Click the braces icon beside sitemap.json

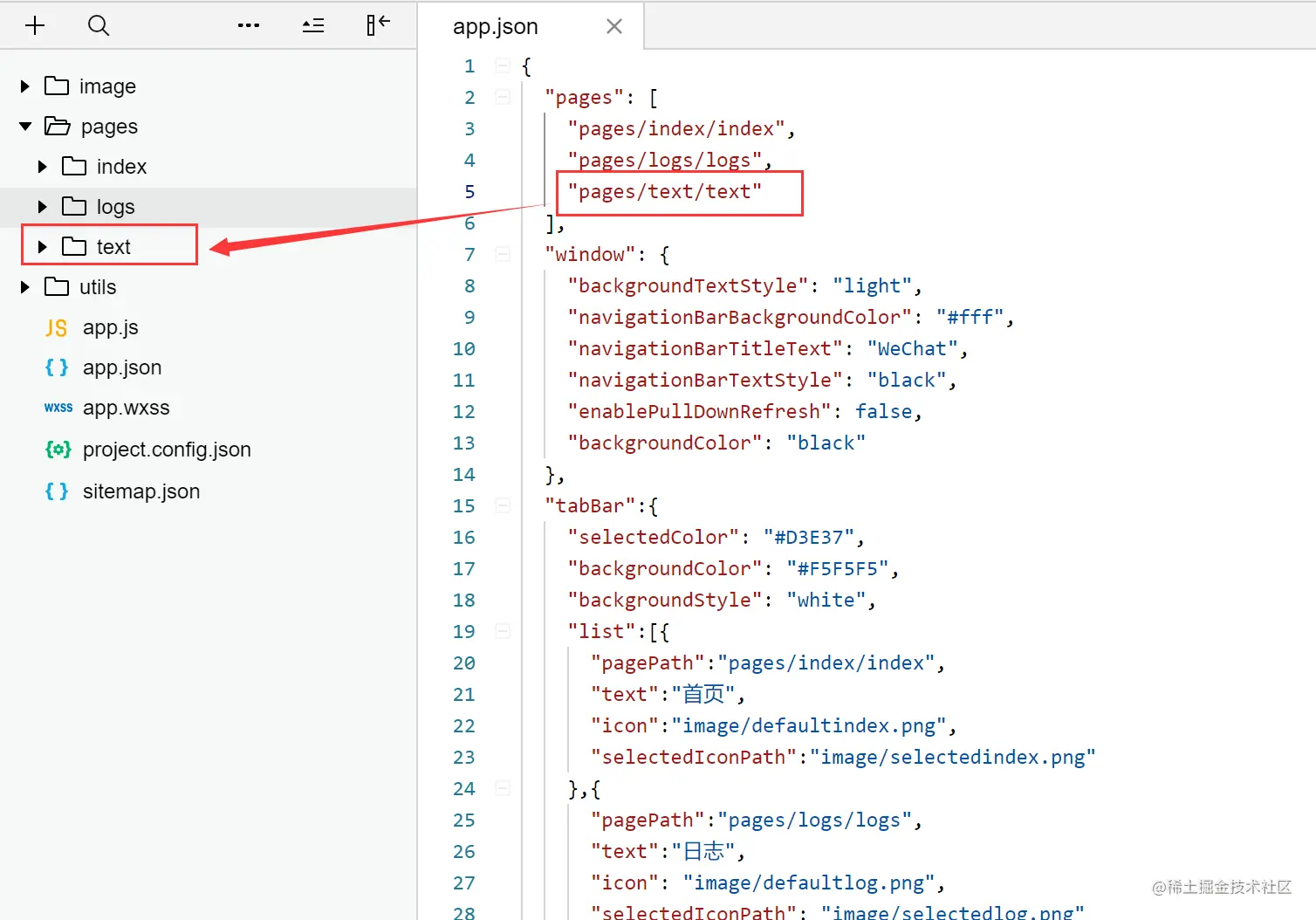(57, 491)
